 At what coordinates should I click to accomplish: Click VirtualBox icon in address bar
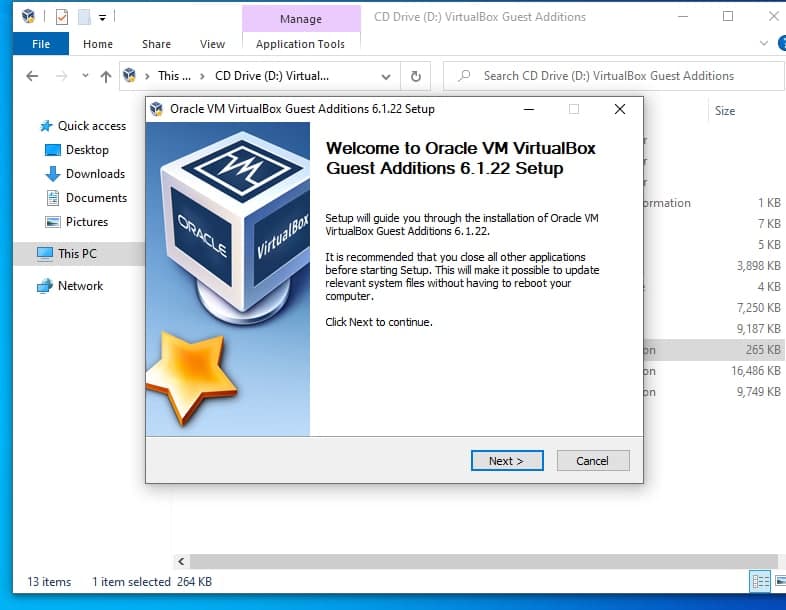(129, 75)
